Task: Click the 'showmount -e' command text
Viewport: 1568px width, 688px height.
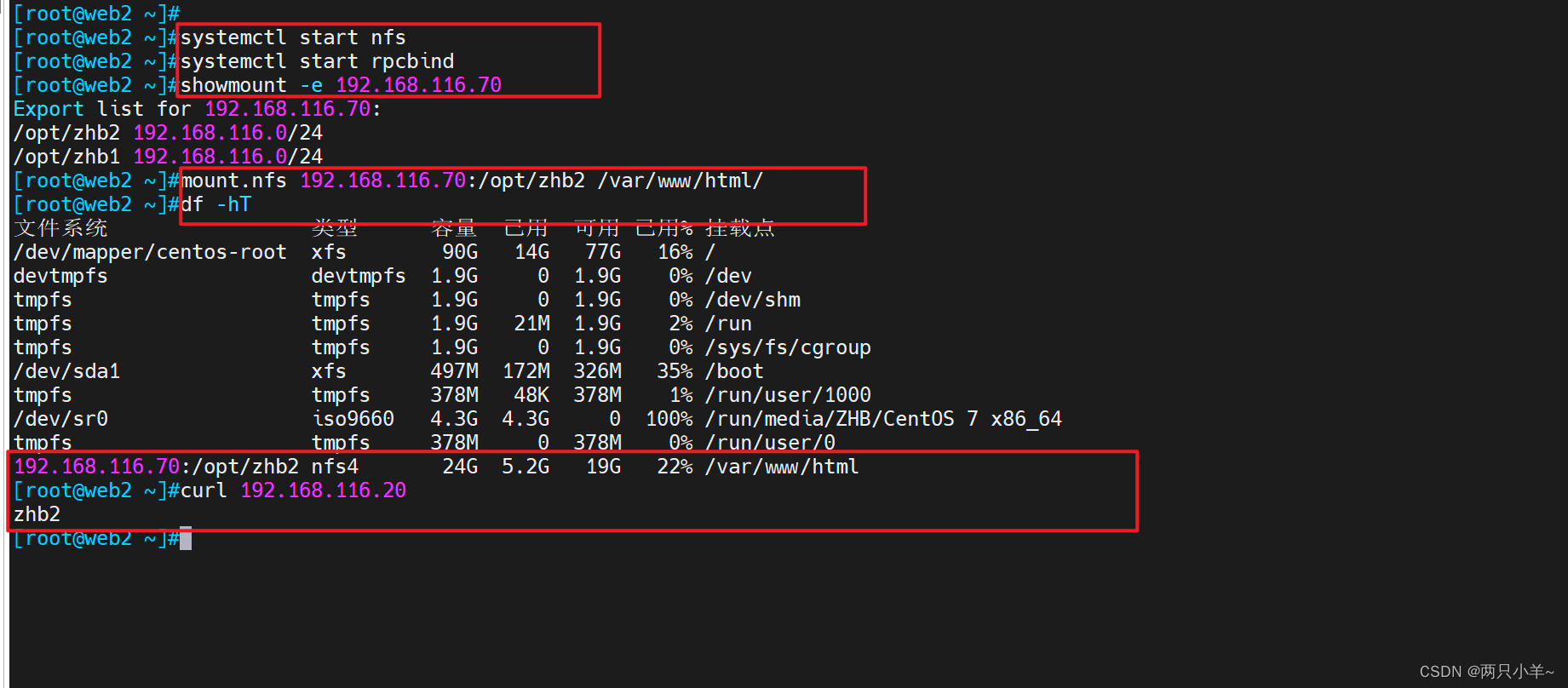Action: [x=252, y=85]
